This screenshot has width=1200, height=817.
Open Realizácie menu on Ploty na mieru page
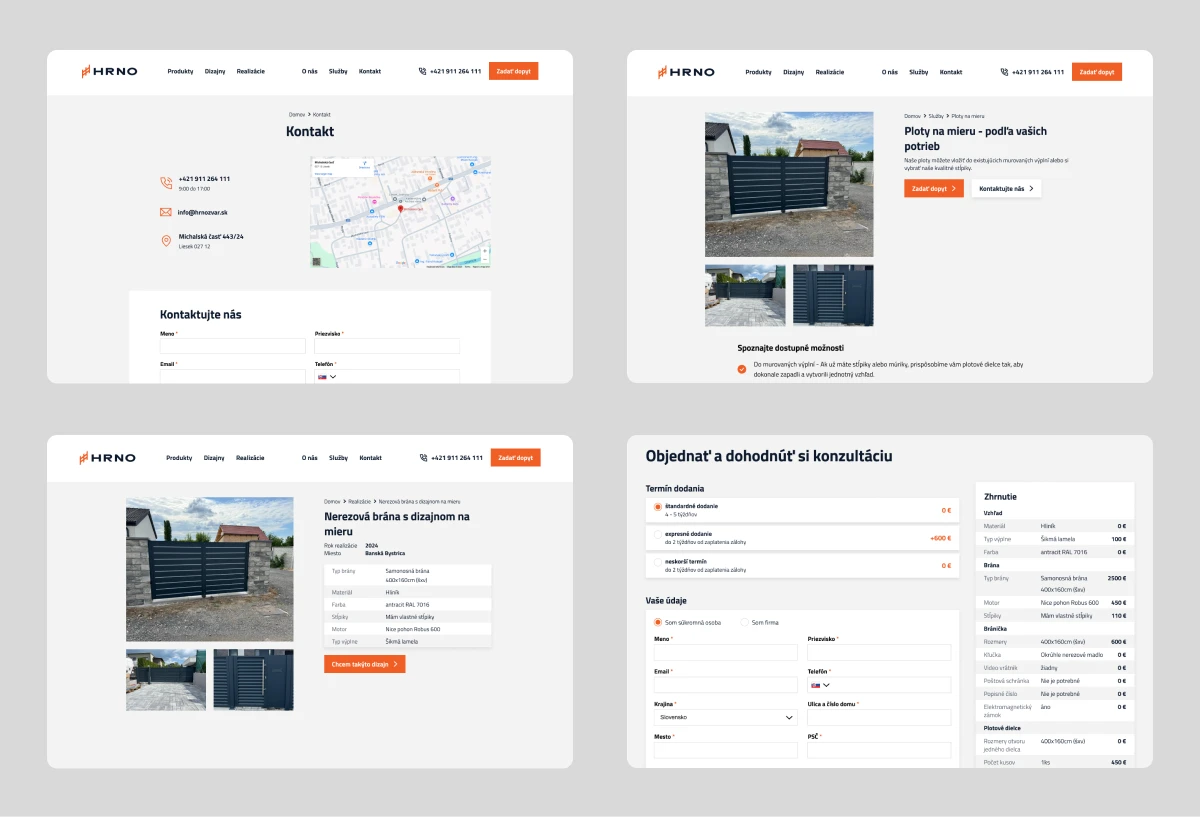click(x=830, y=72)
